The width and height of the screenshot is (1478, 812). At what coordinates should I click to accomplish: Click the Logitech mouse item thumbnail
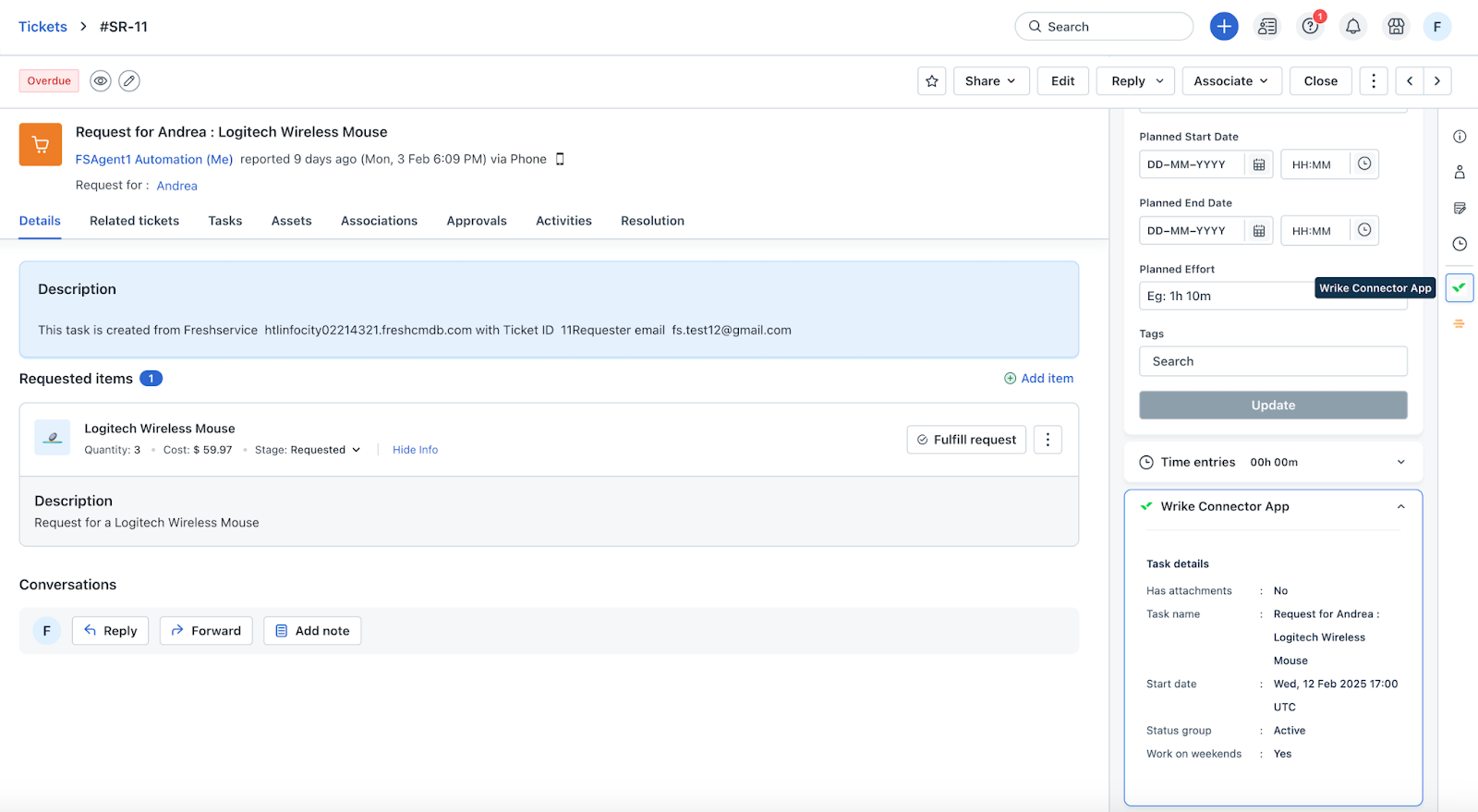click(x=53, y=438)
